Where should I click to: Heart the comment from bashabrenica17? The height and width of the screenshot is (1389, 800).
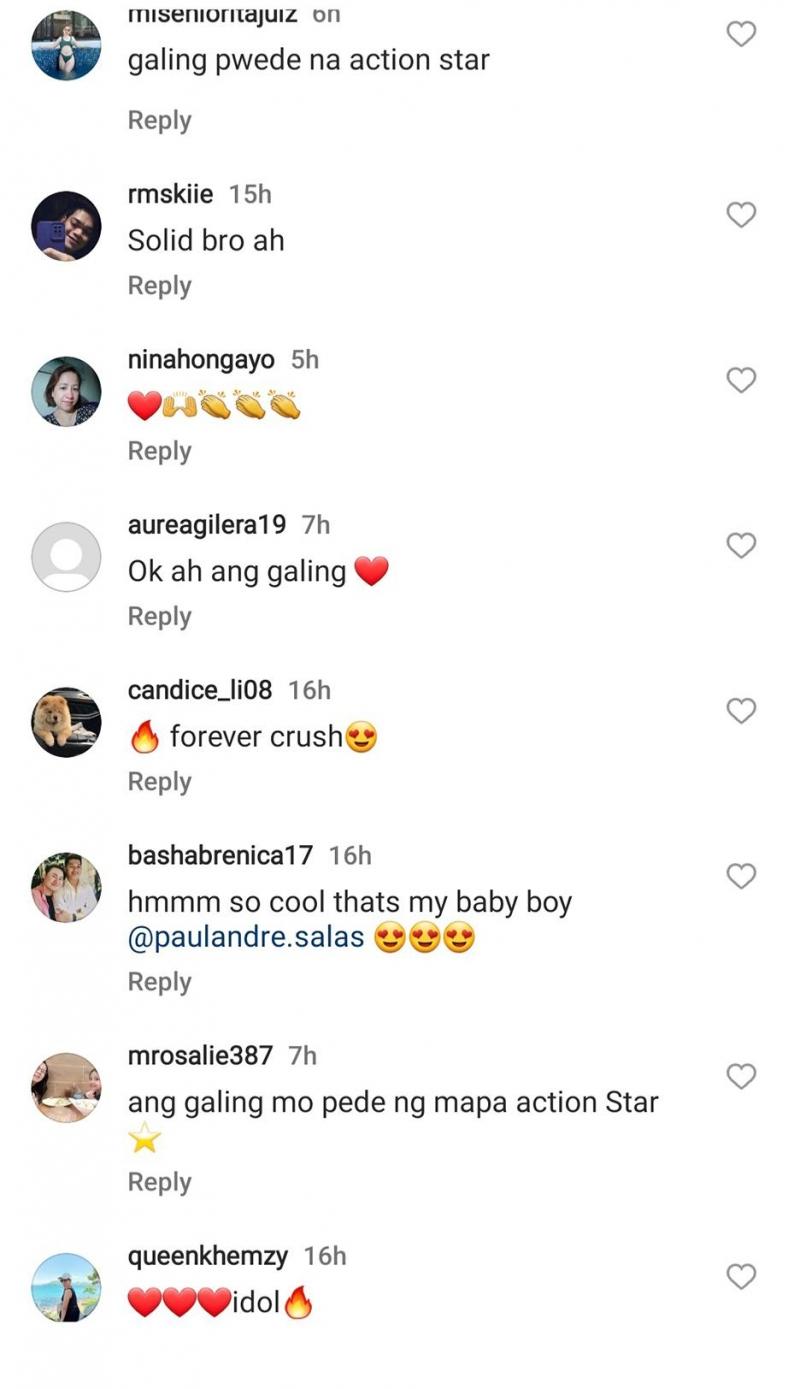pos(741,876)
